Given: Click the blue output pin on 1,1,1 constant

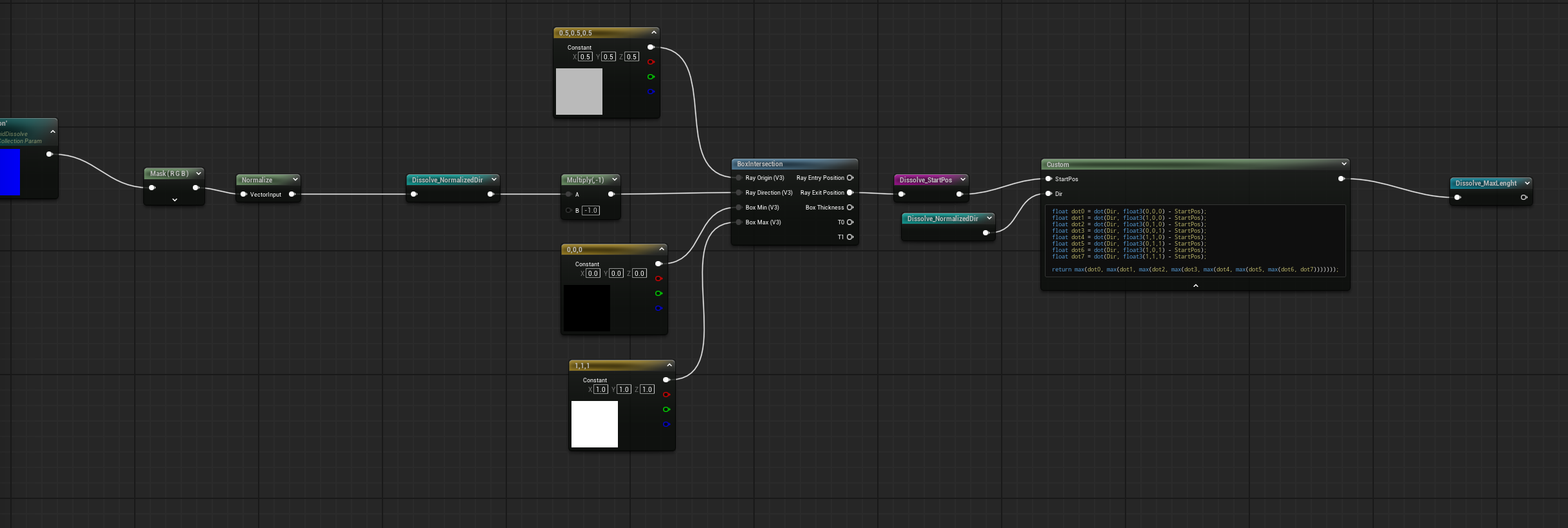Looking at the screenshot, I should [x=666, y=424].
